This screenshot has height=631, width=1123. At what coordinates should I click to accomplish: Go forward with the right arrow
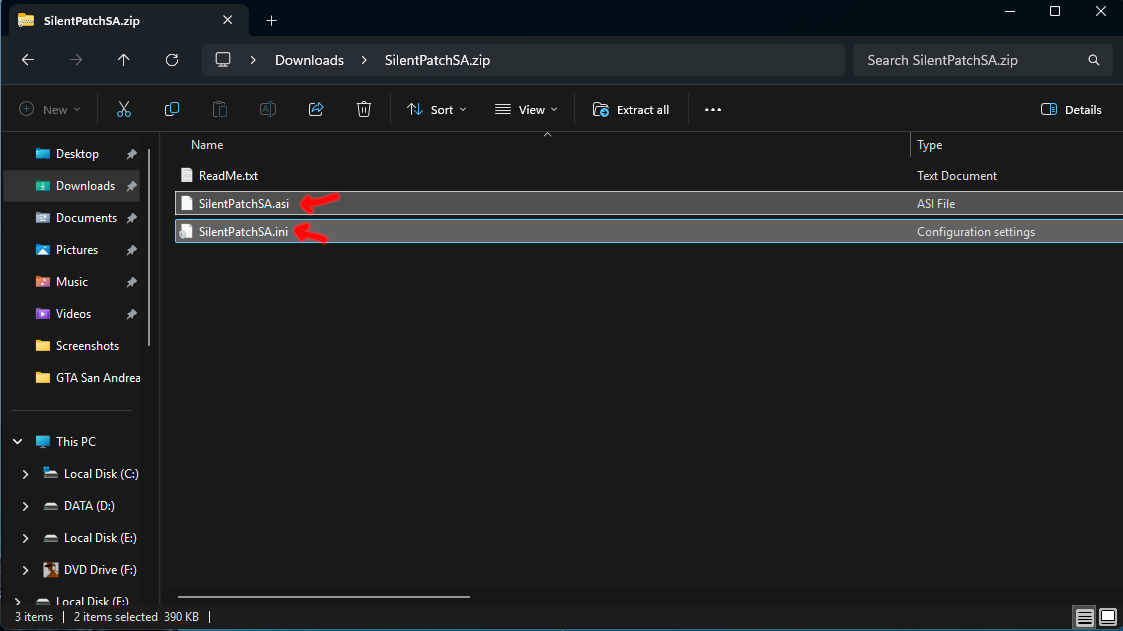point(76,60)
